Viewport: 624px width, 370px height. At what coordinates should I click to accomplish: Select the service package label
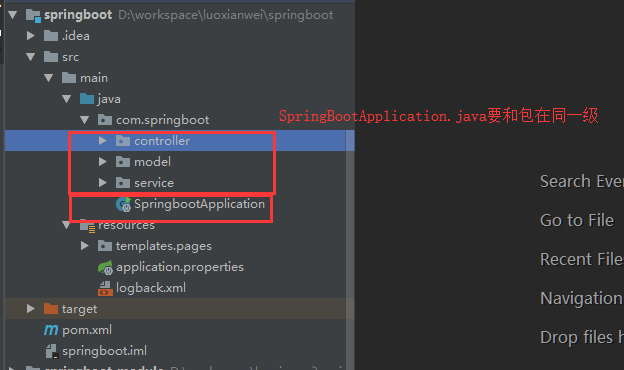154,183
